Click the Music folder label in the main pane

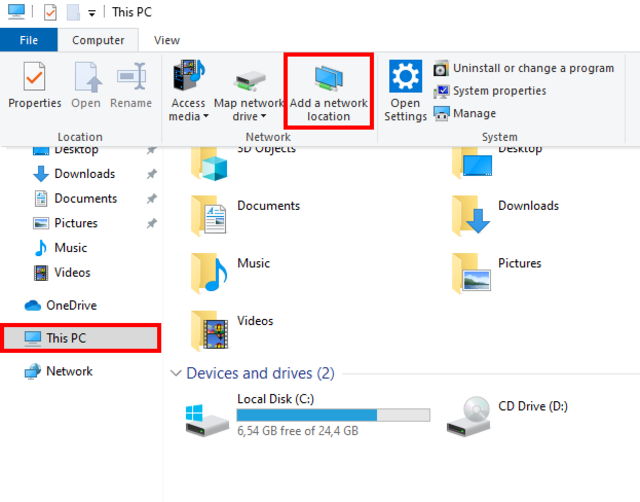point(253,263)
